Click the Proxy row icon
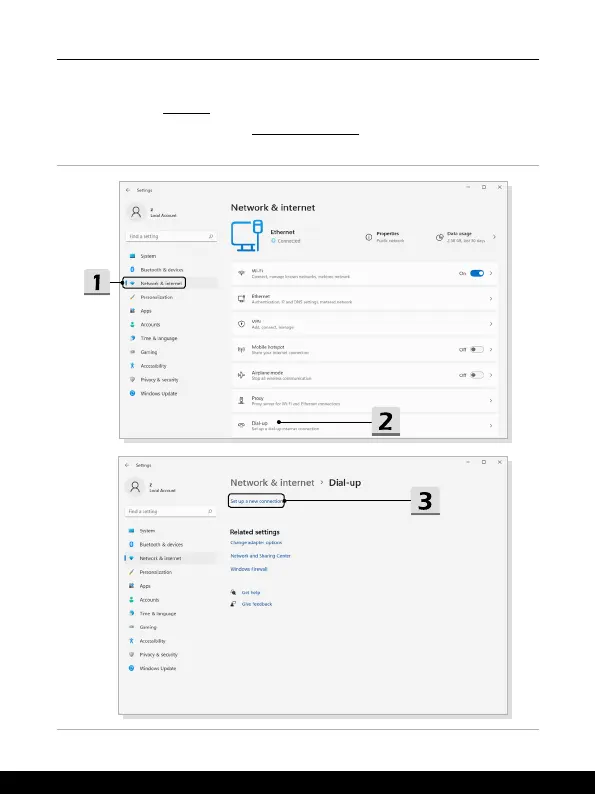The image size is (595, 794). coord(242,401)
